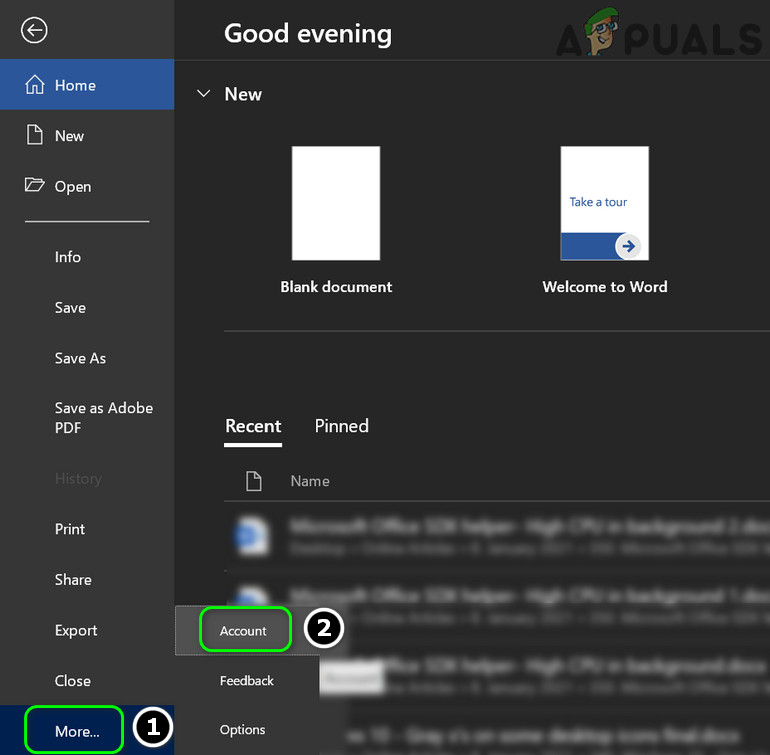Open the Print page

click(x=87, y=529)
